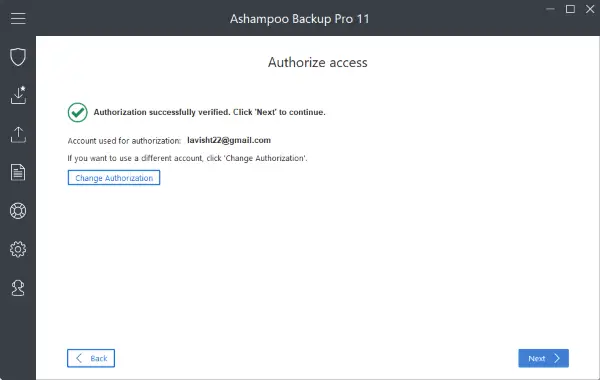Click the 'If you want to use a different account' hint

(188, 158)
